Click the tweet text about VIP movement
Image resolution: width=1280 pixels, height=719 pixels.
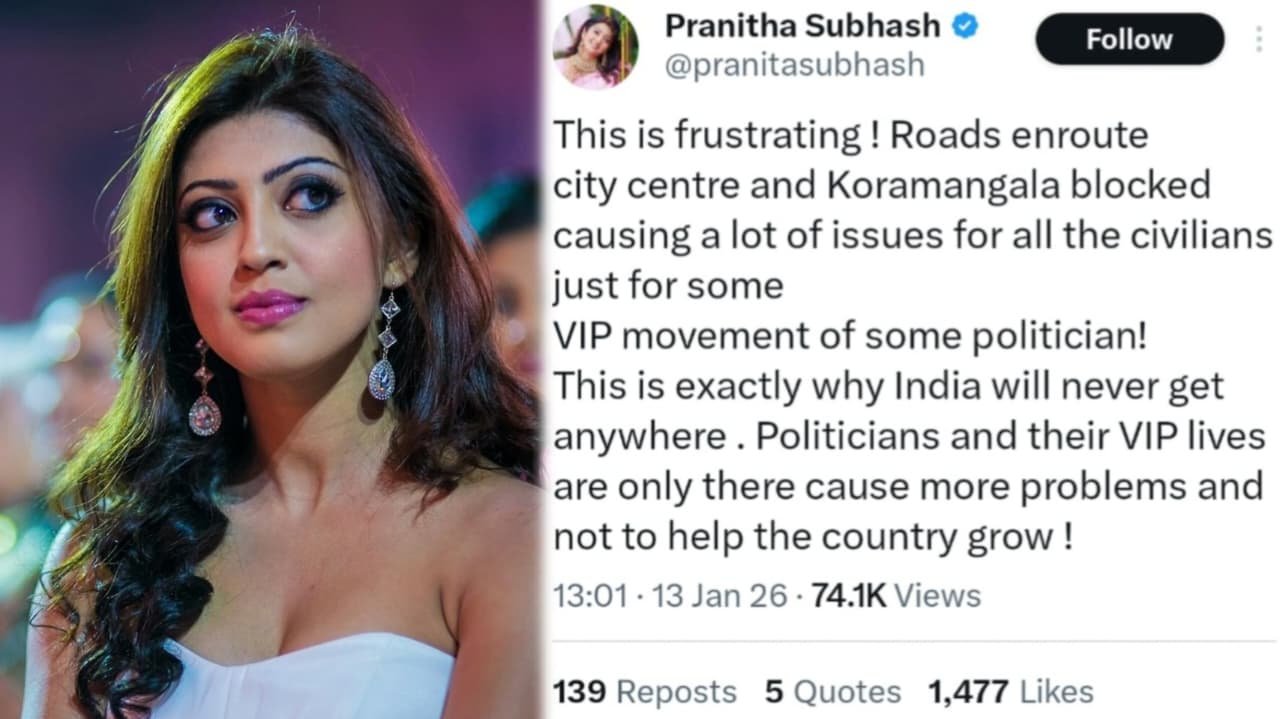pos(850,337)
